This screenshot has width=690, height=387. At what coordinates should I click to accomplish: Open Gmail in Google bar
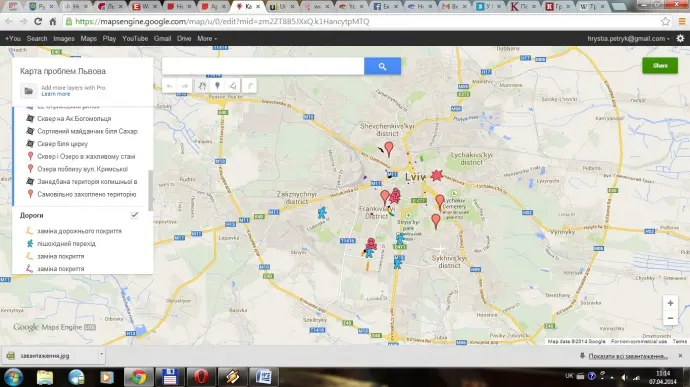click(x=162, y=38)
